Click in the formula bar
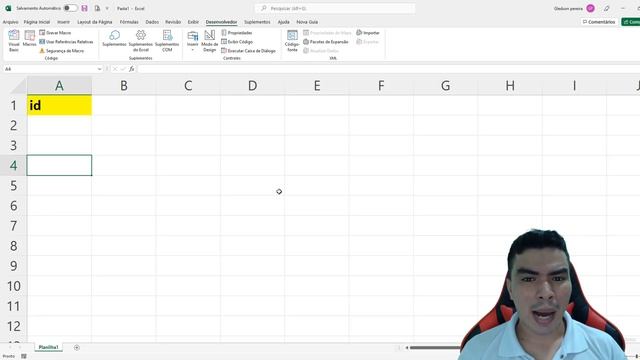This screenshot has width=640, height=360. (388, 69)
